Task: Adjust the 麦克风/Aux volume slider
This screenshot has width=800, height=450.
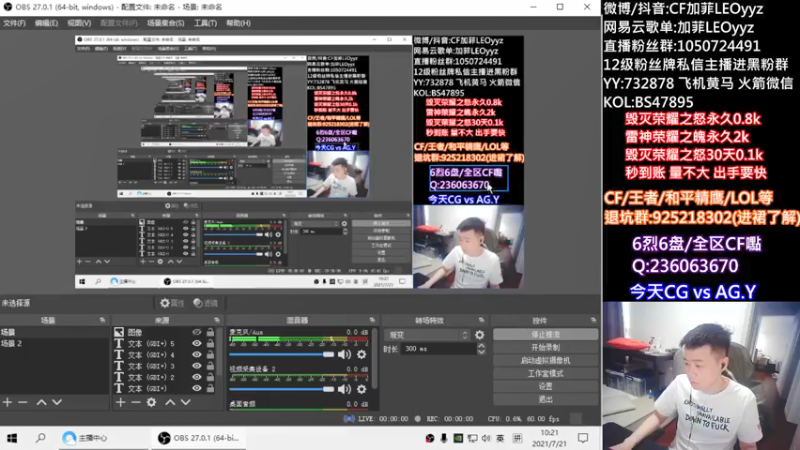Action: [282, 354]
